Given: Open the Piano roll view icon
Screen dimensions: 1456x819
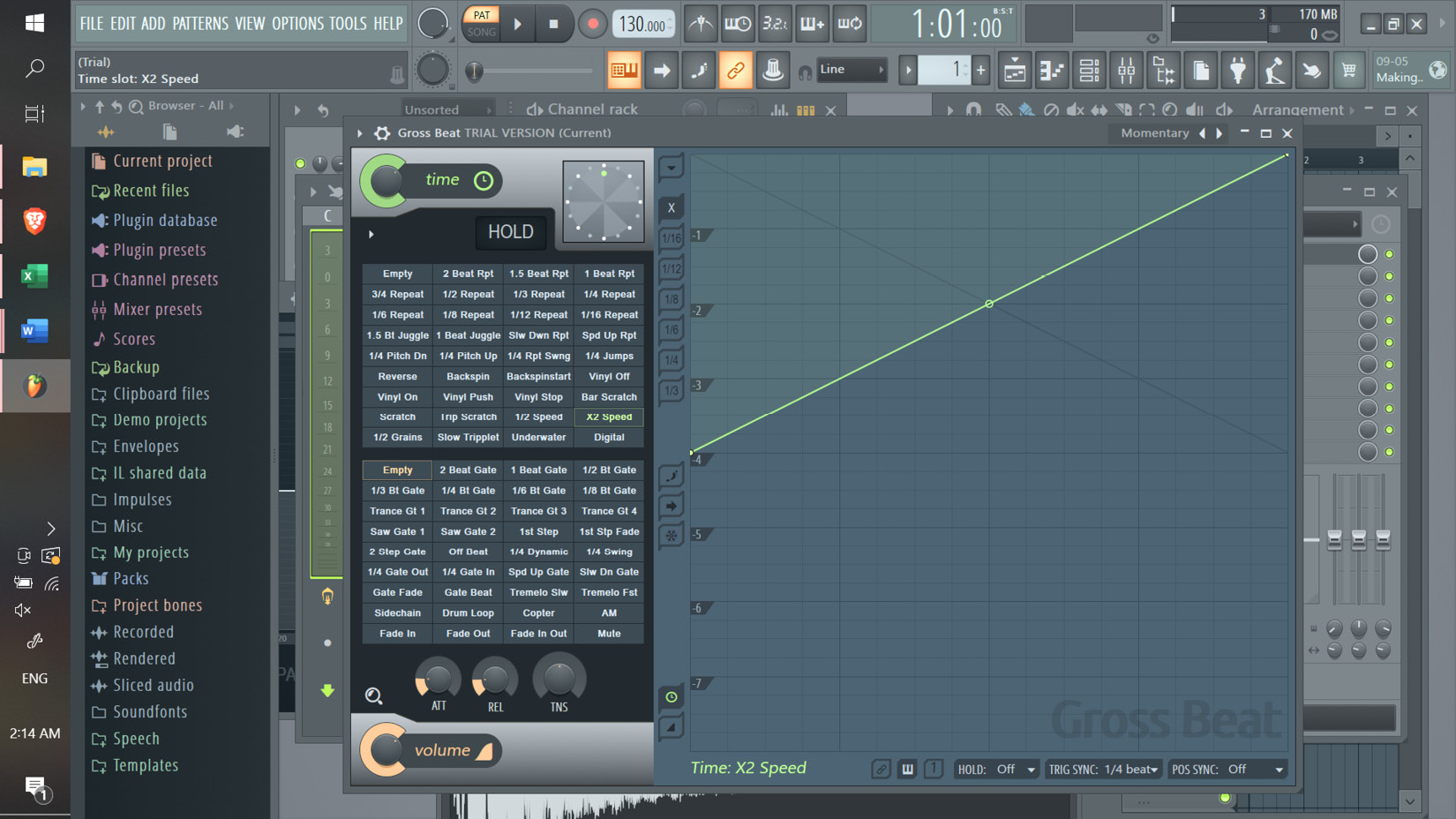Looking at the screenshot, I should tap(1052, 71).
